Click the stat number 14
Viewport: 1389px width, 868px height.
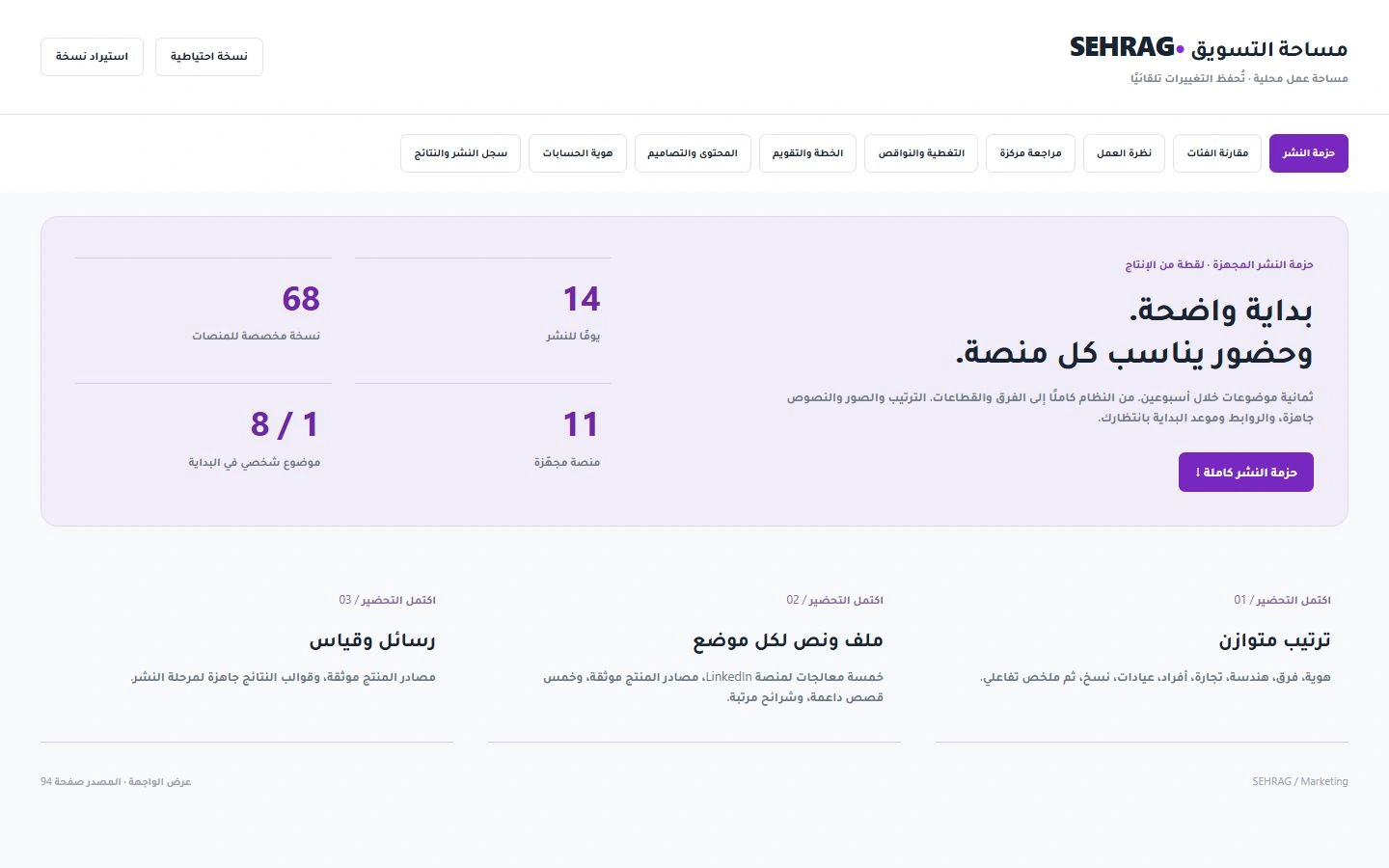[x=582, y=299]
